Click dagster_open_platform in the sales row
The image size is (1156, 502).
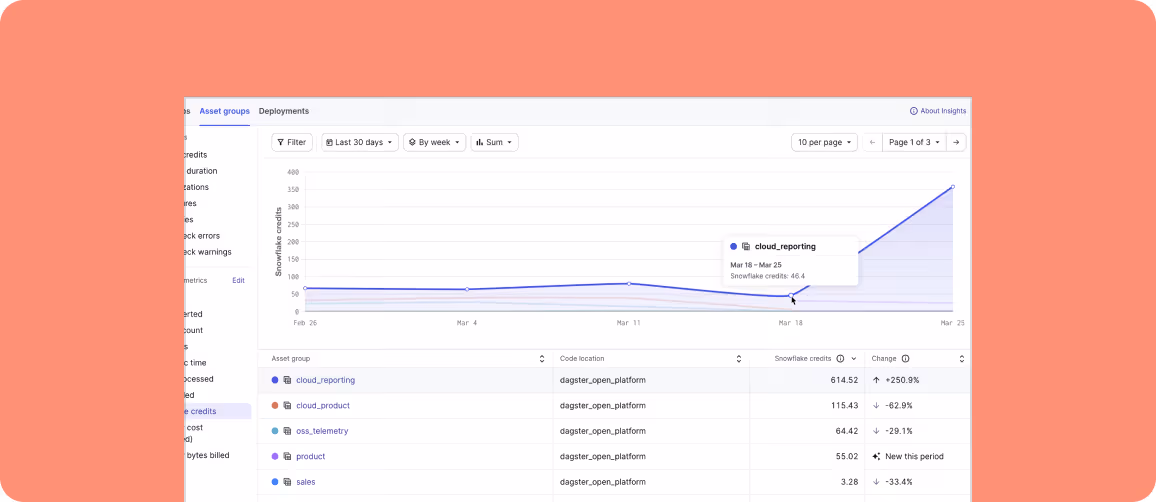coord(603,482)
